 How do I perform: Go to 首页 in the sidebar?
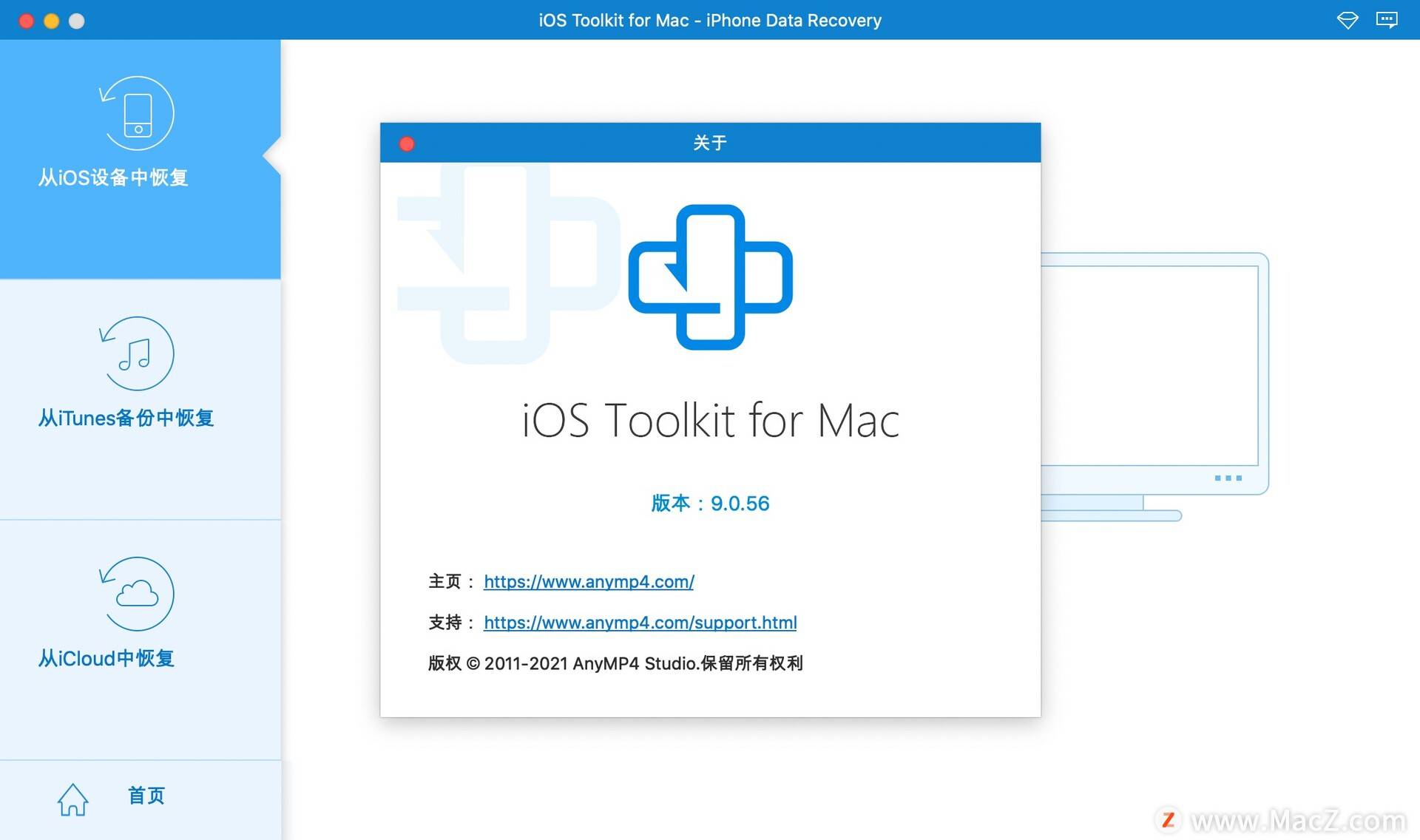[145, 796]
